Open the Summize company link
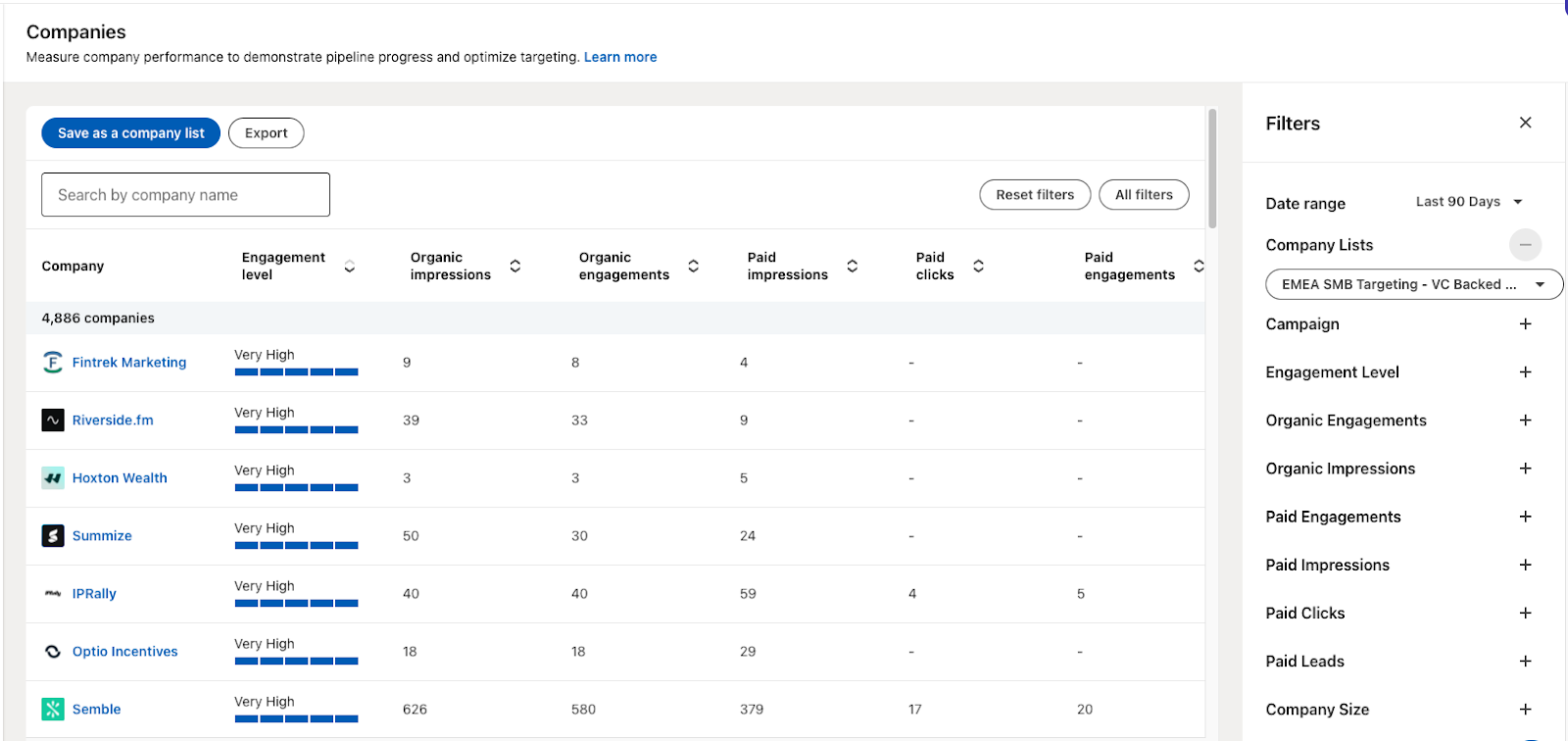1568x741 pixels. (x=102, y=536)
